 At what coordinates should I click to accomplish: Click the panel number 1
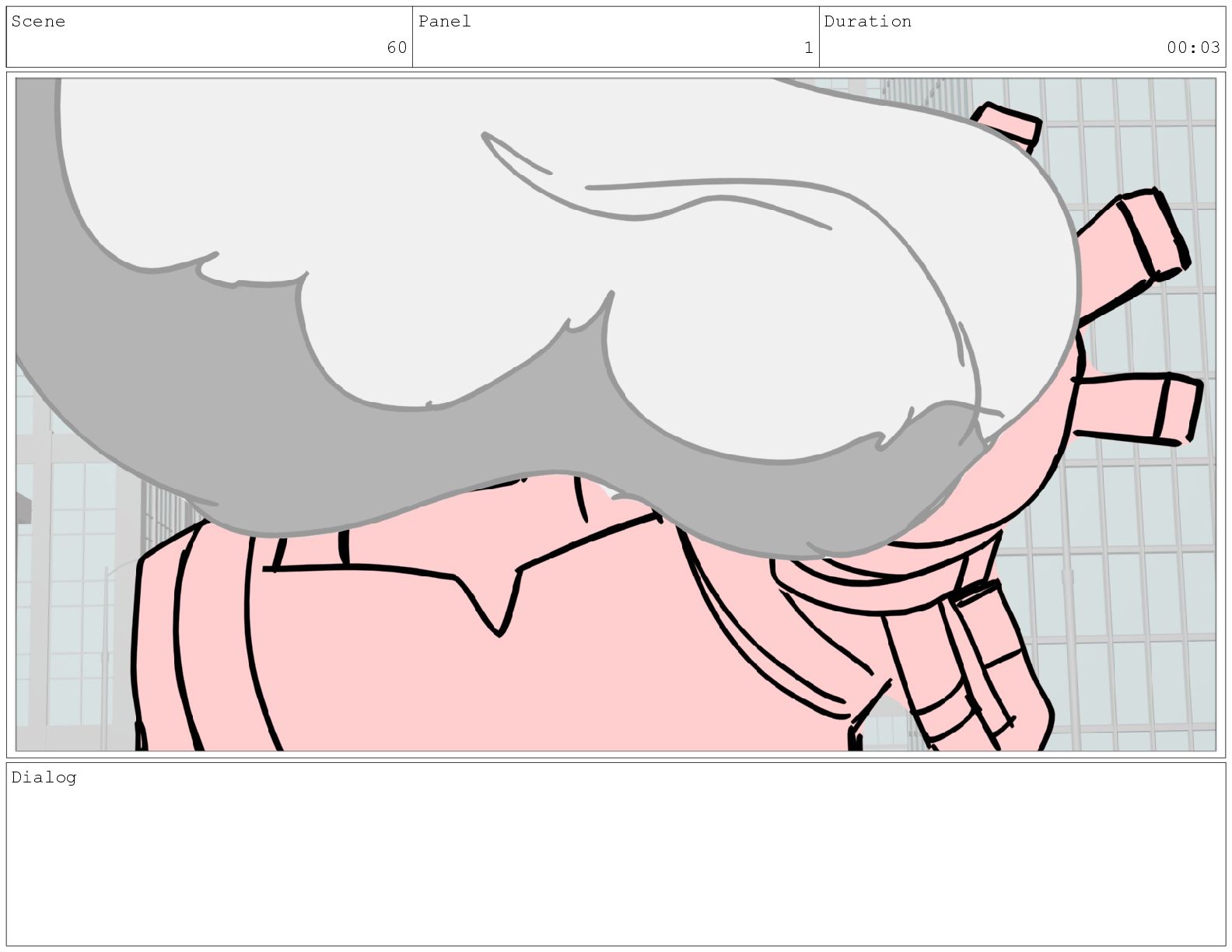(808, 47)
